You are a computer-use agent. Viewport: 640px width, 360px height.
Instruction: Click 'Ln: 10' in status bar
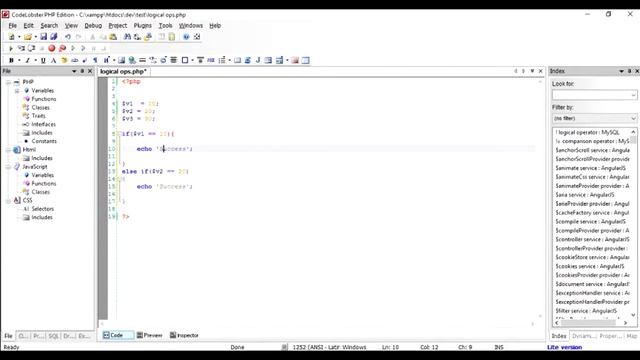coord(390,347)
